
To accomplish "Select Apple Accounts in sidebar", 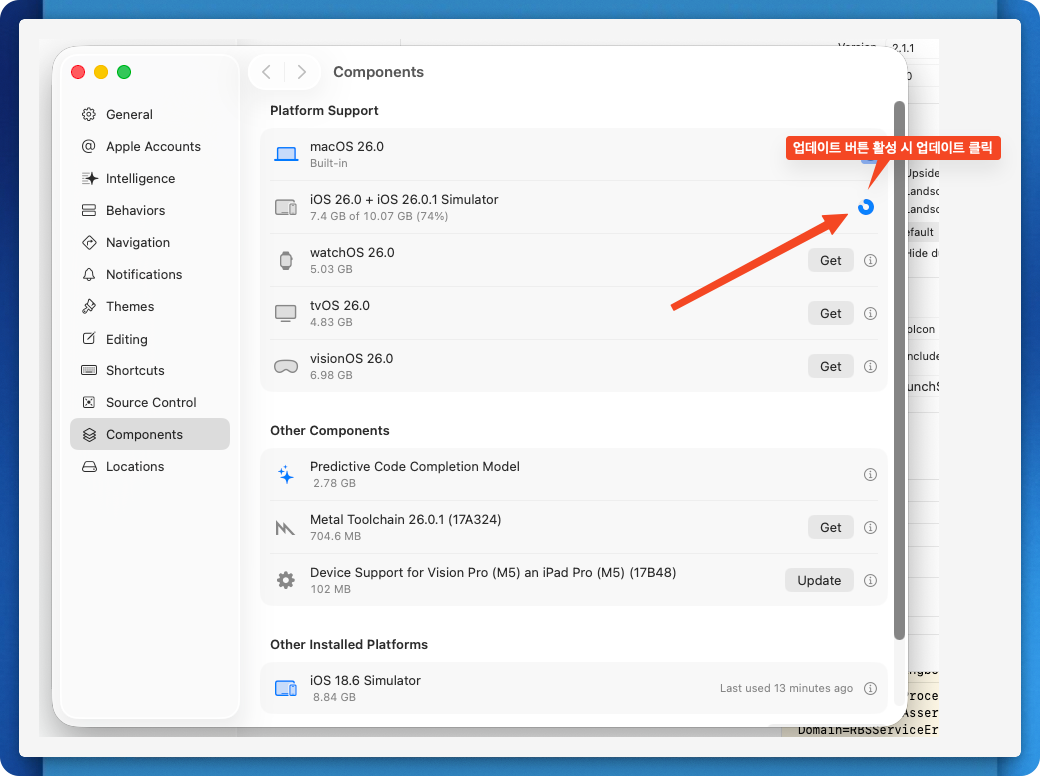I will pyautogui.click(x=150, y=147).
